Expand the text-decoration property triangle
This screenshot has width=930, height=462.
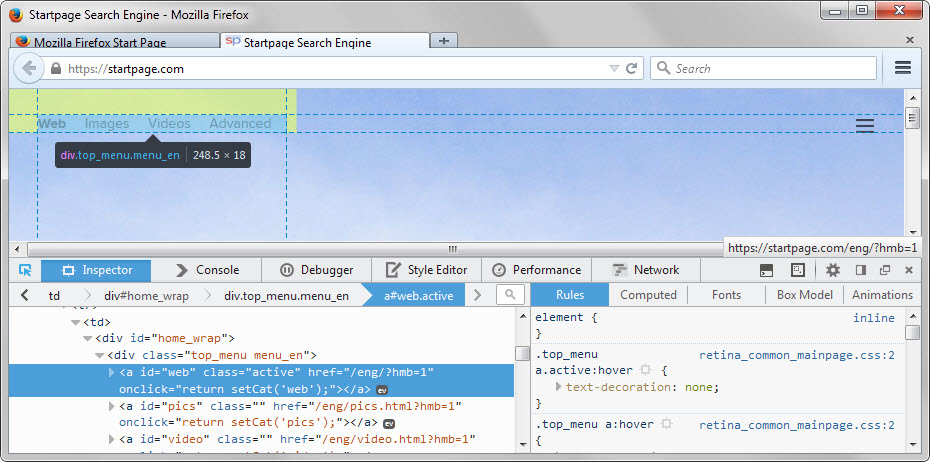point(558,387)
